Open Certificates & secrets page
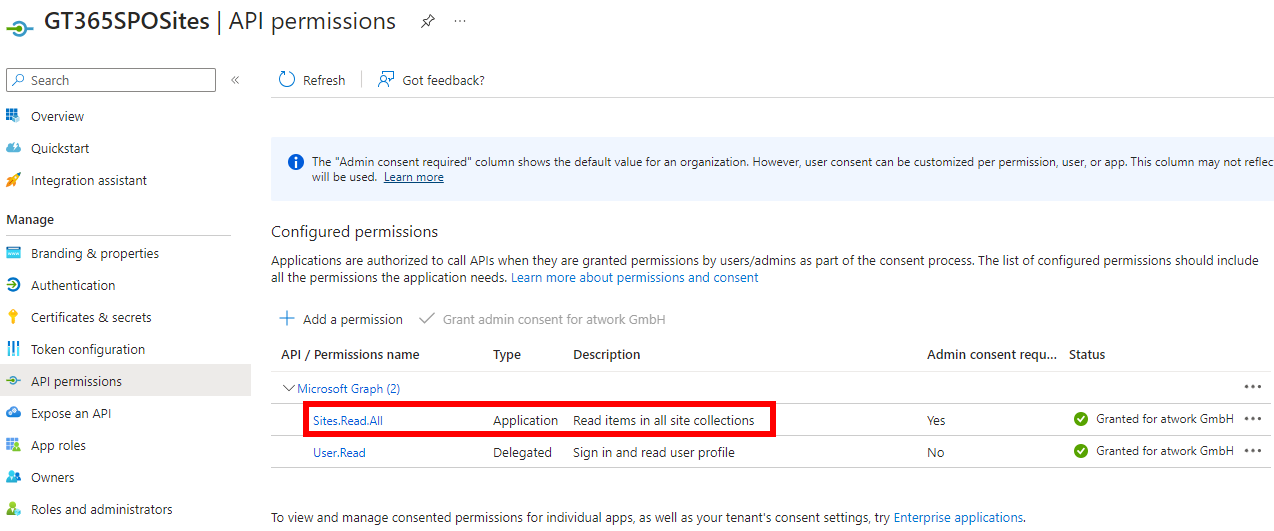 tap(91, 317)
